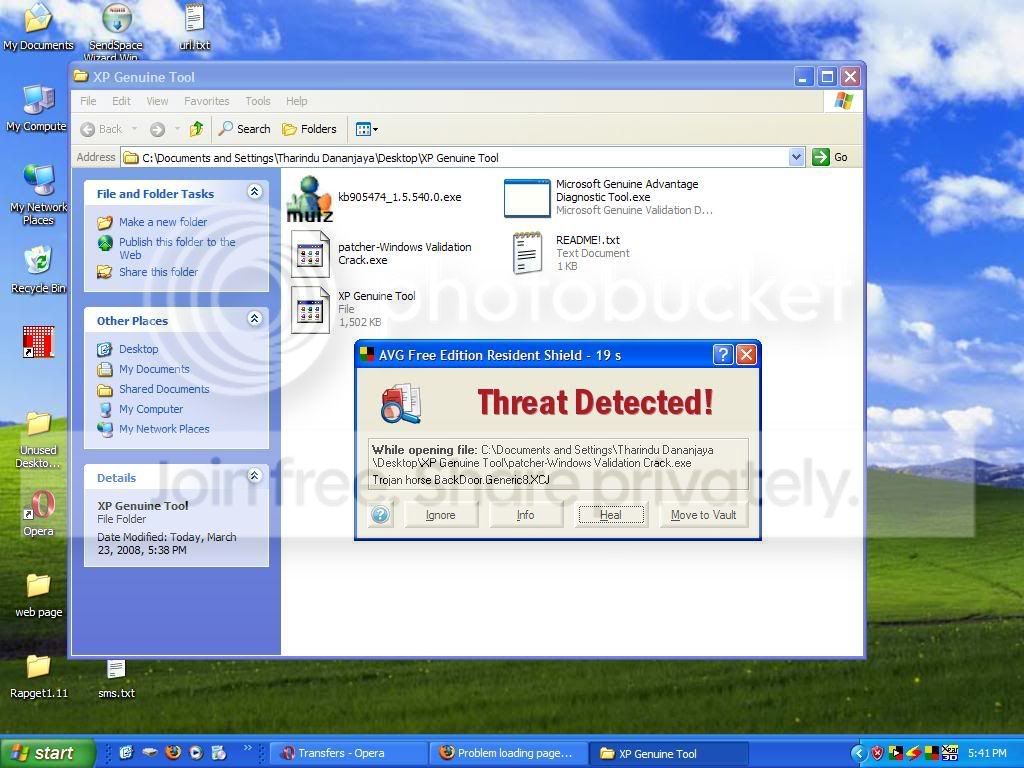Click the Go button
This screenshot has width=1024, height=768.
pos(830,157)
